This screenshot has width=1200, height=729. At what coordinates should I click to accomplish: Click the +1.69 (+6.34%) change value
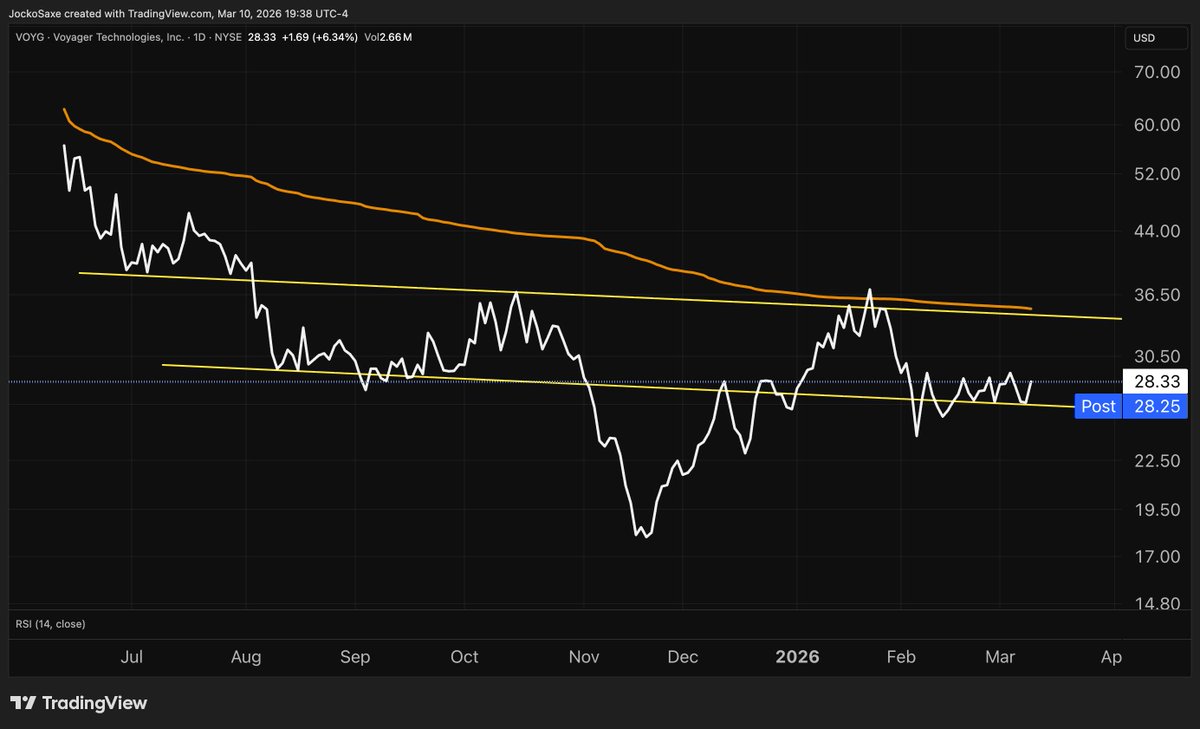(x=321, y=37)
